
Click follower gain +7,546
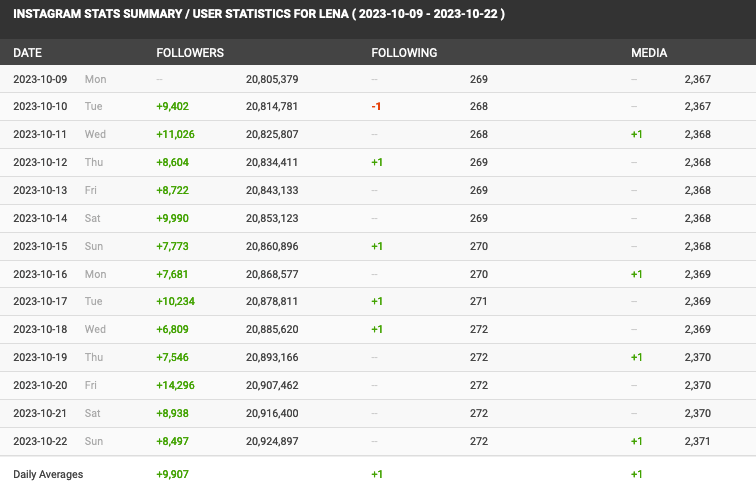[x=173, y=357]
